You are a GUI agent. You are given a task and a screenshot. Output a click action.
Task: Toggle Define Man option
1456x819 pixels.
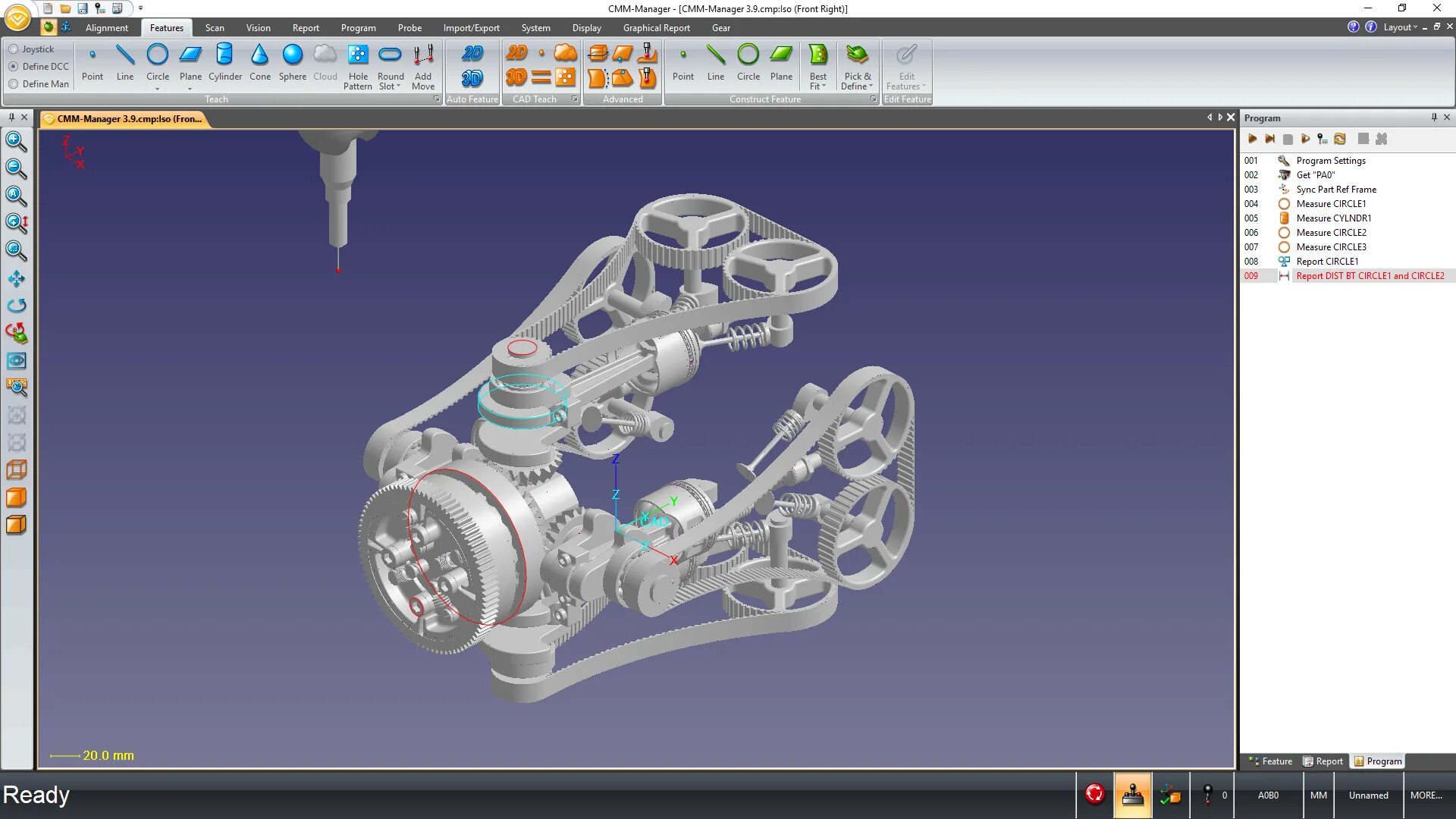13,84
